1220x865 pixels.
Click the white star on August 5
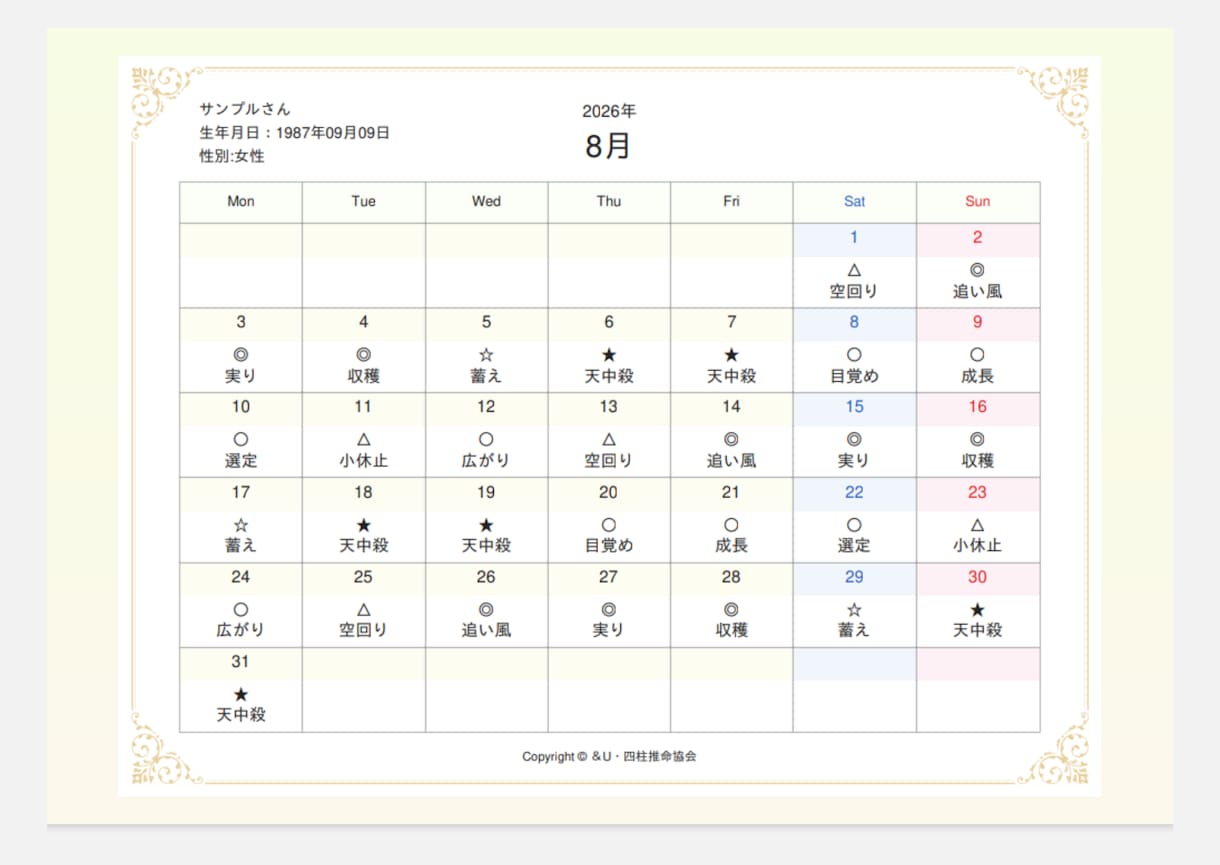[486, 355]
